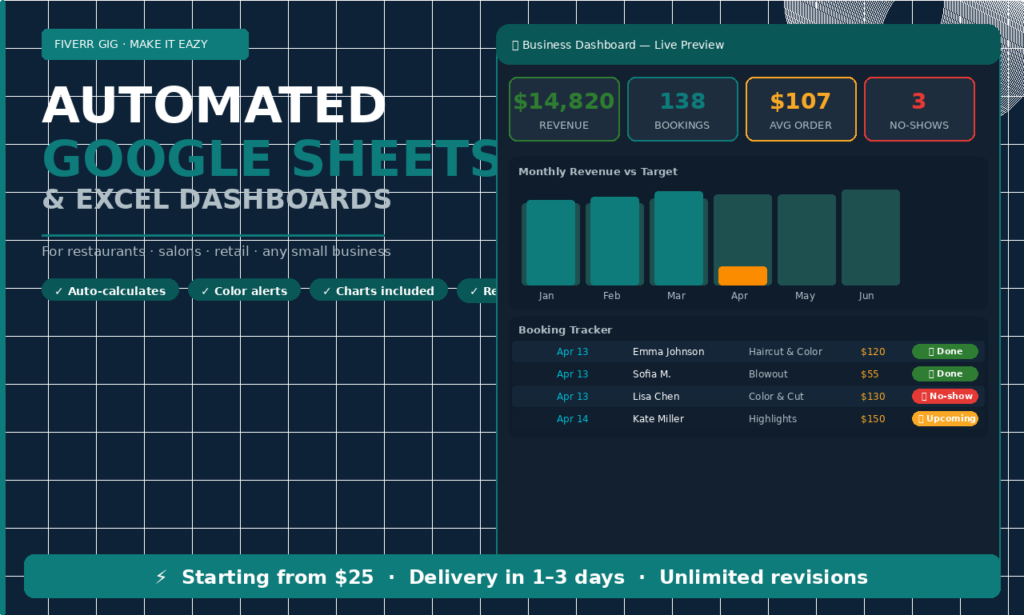This screenshot has width=1024, height=615.
Task: Click the Fiverr Gig Make It Eazy badge
Action: [x=145, y=44]
